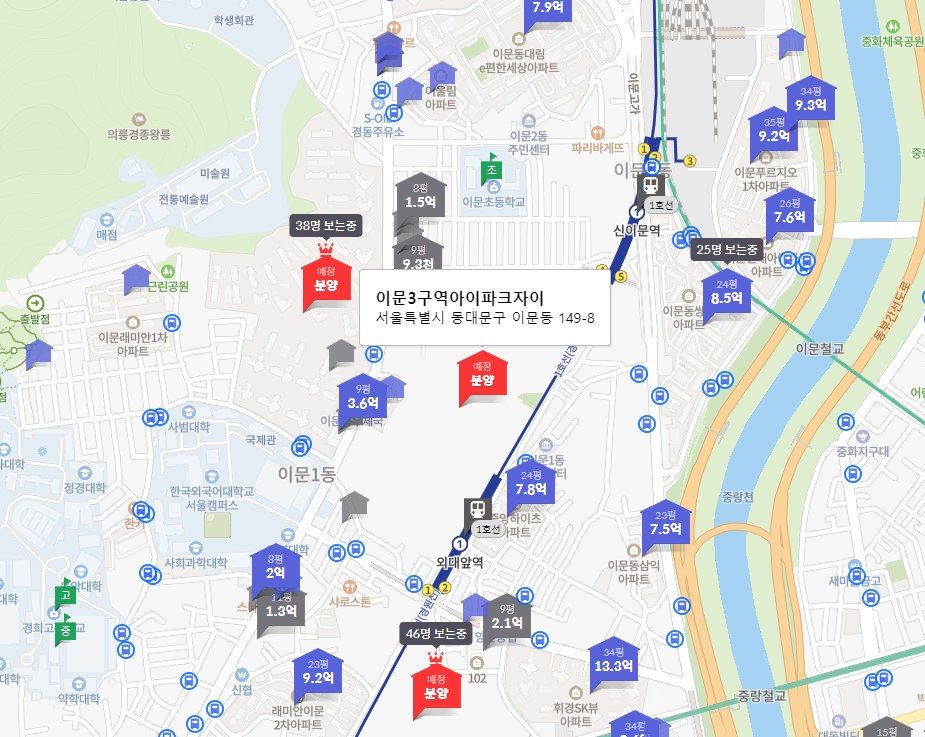This screenshot has width=925, height=737.
Task: Select the 23평 7.5억 price marker
Action: click(x=665, y=522)
